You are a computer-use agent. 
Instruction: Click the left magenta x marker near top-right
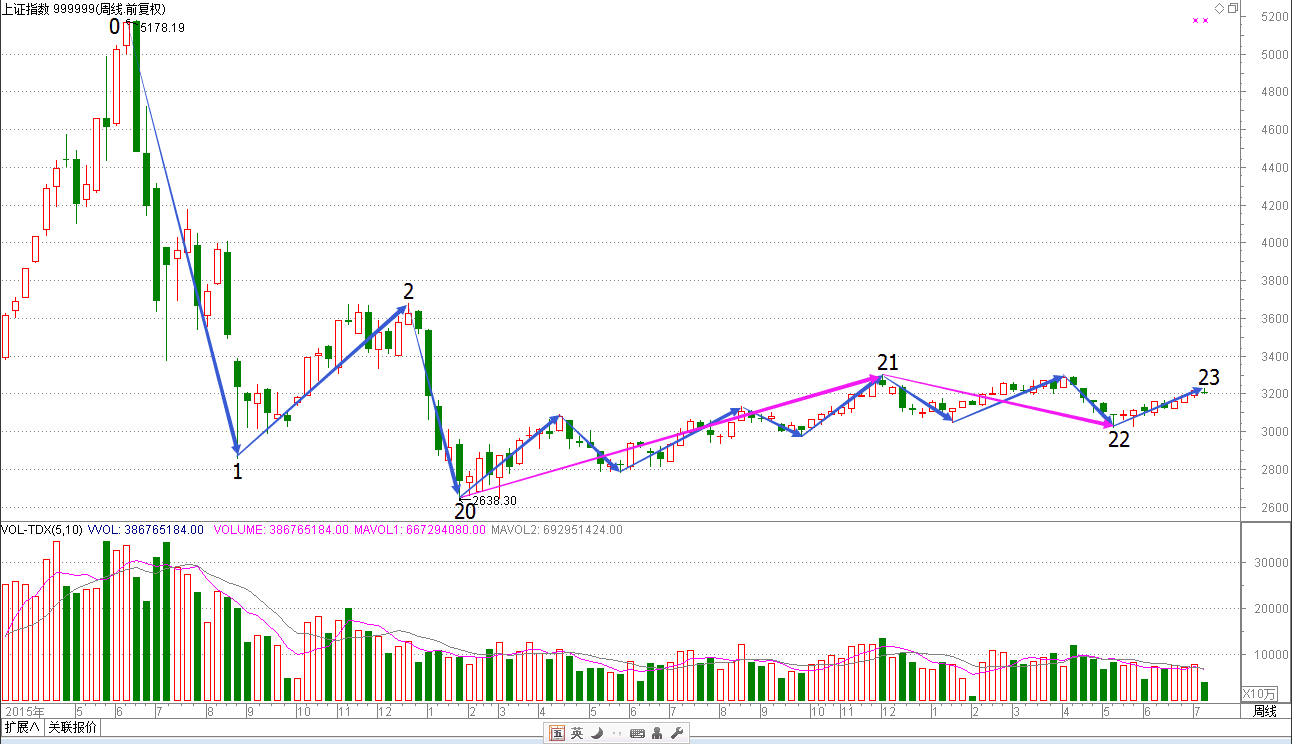1197,20
